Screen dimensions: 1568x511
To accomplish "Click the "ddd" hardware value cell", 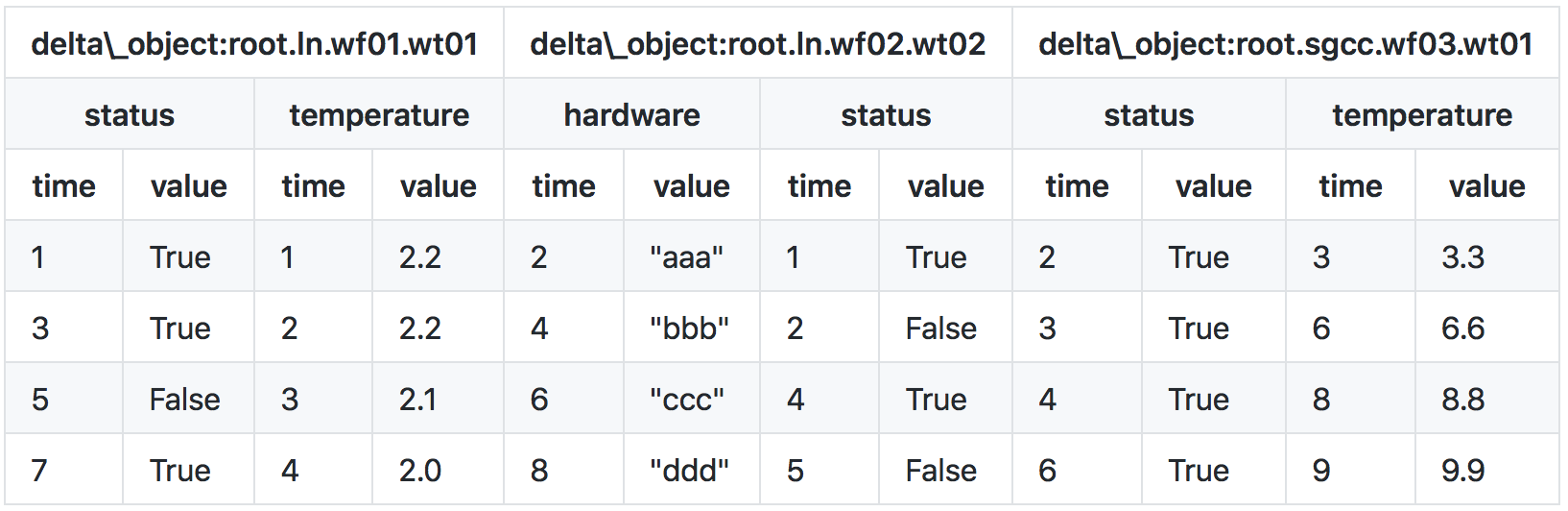I will pos(689,471).
